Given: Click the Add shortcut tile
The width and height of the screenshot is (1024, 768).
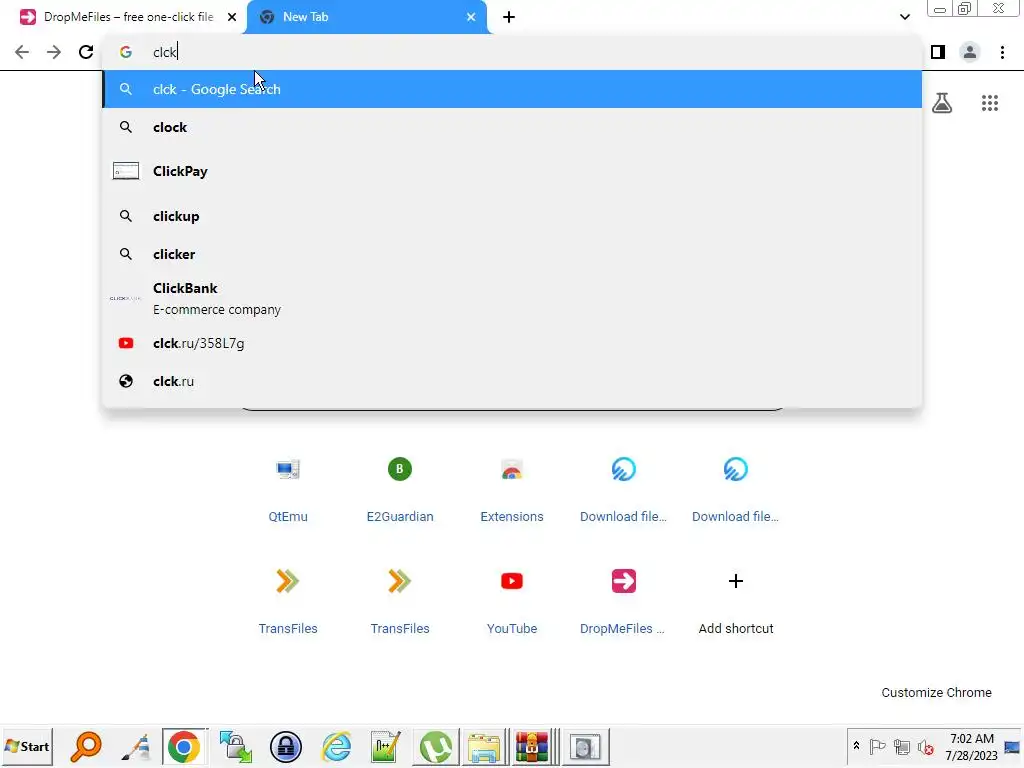Looking at the screenshot, I should (735, 601).
